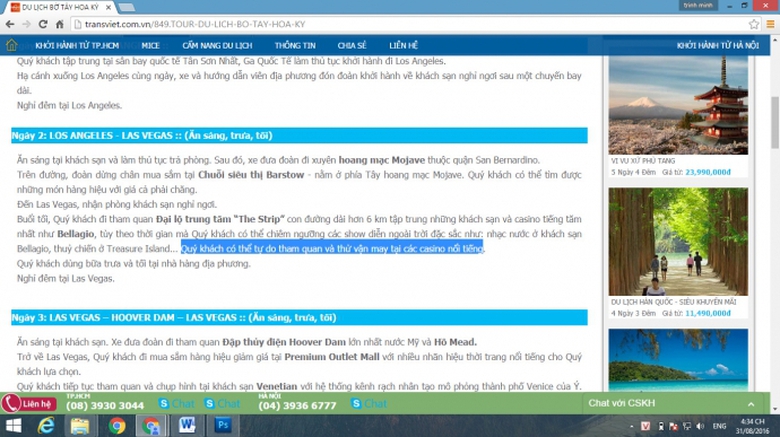The width and height of the screenshot is (780, 437).
Task: Open the CẨM NANG DU LỊCH menu
Action: [218, 45]
